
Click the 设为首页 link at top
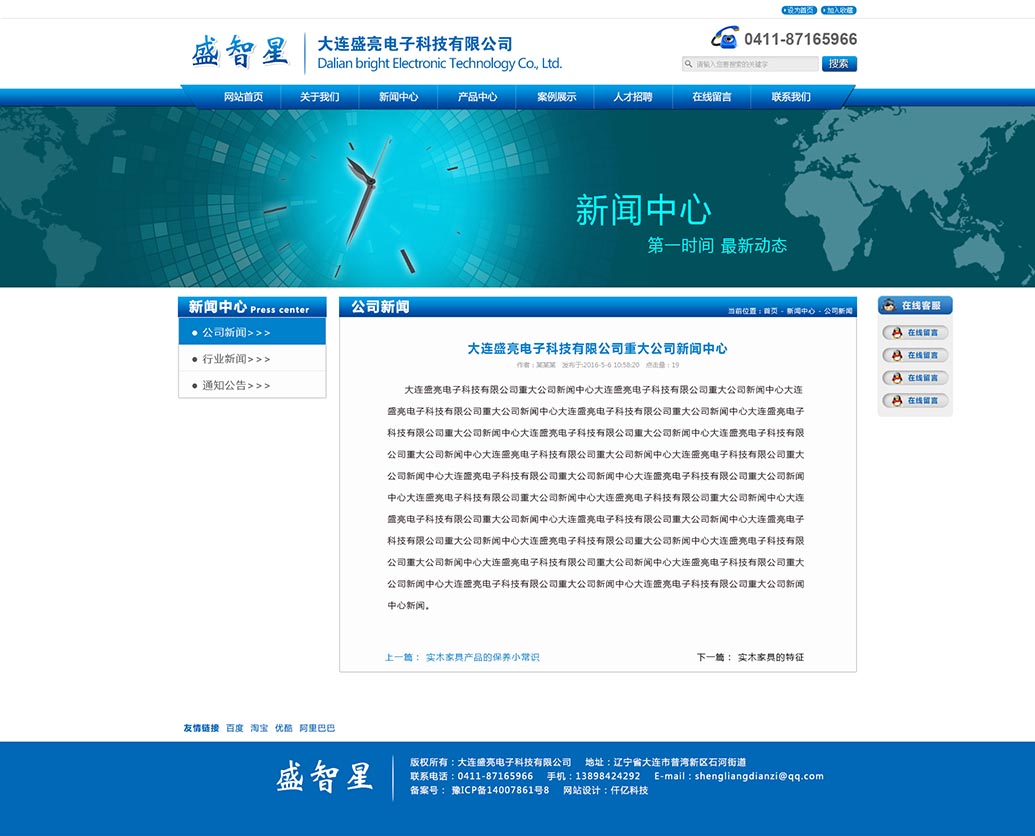[x=799, y=10]
